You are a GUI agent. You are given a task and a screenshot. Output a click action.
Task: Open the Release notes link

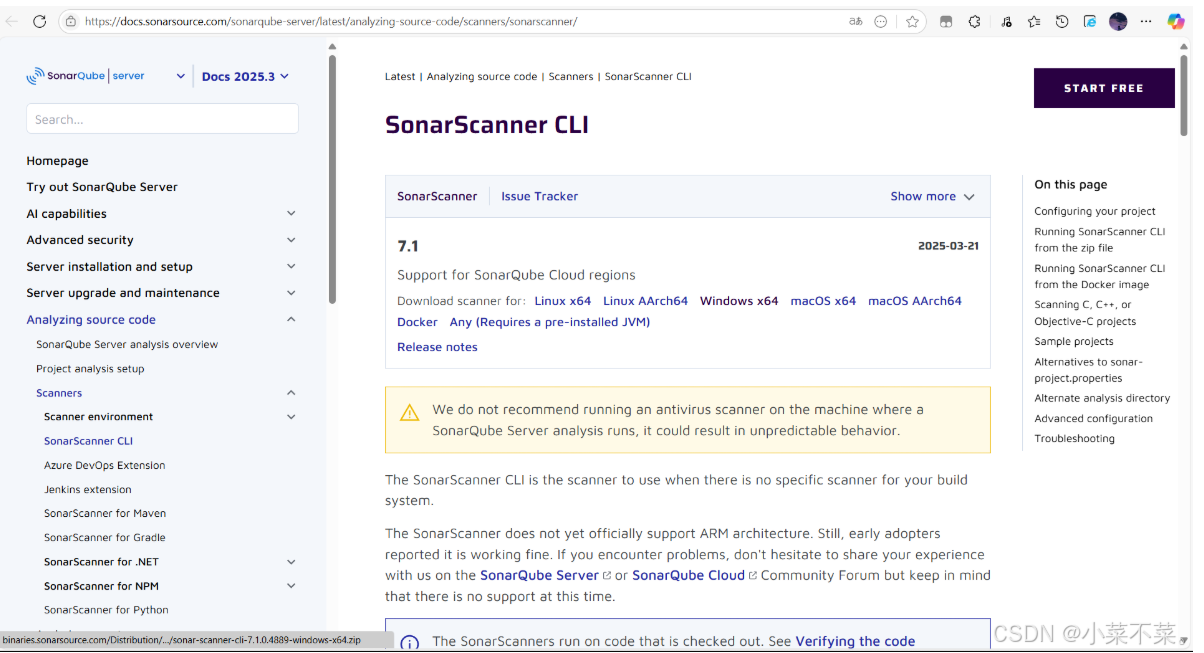tap(437, 347)
